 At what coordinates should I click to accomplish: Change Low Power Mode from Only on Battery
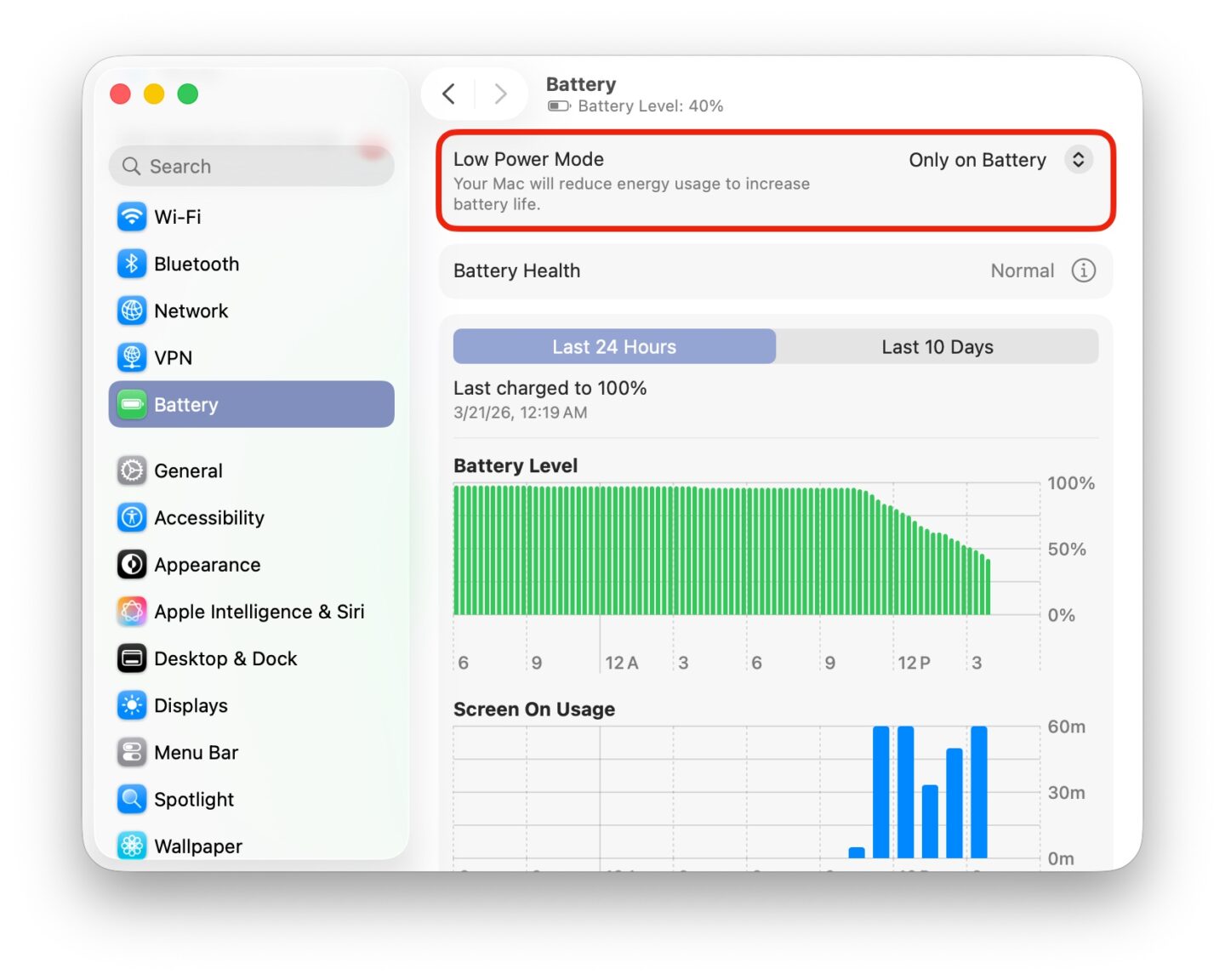point(978,159)
